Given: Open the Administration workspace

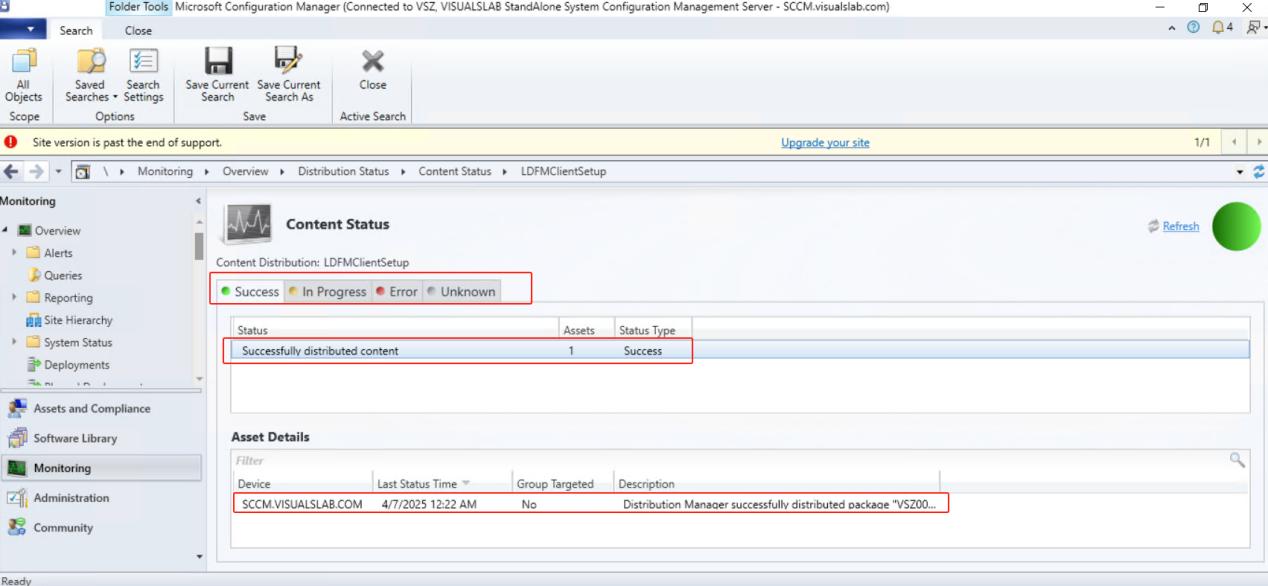Looking at the screenshot, I should 71,498.
